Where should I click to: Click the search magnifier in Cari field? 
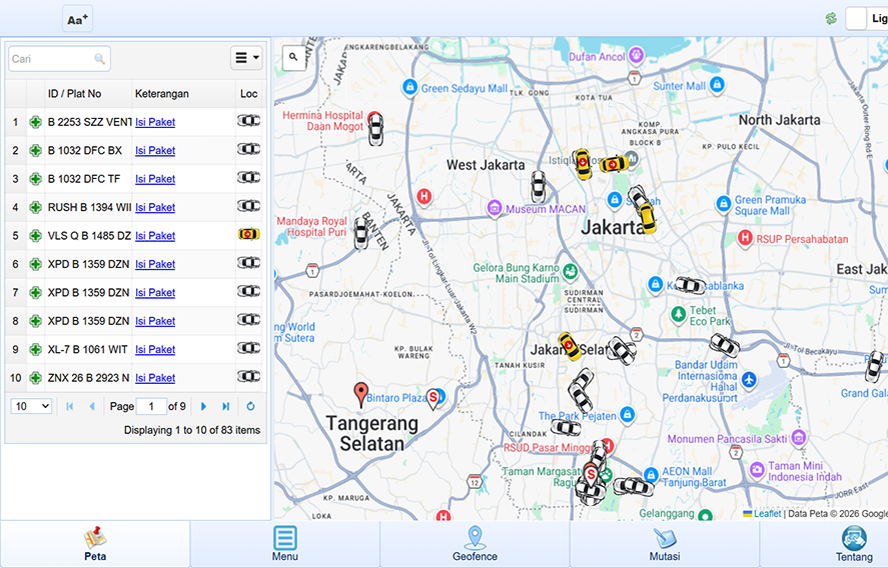pyautogui.click(x=100, y=59)
